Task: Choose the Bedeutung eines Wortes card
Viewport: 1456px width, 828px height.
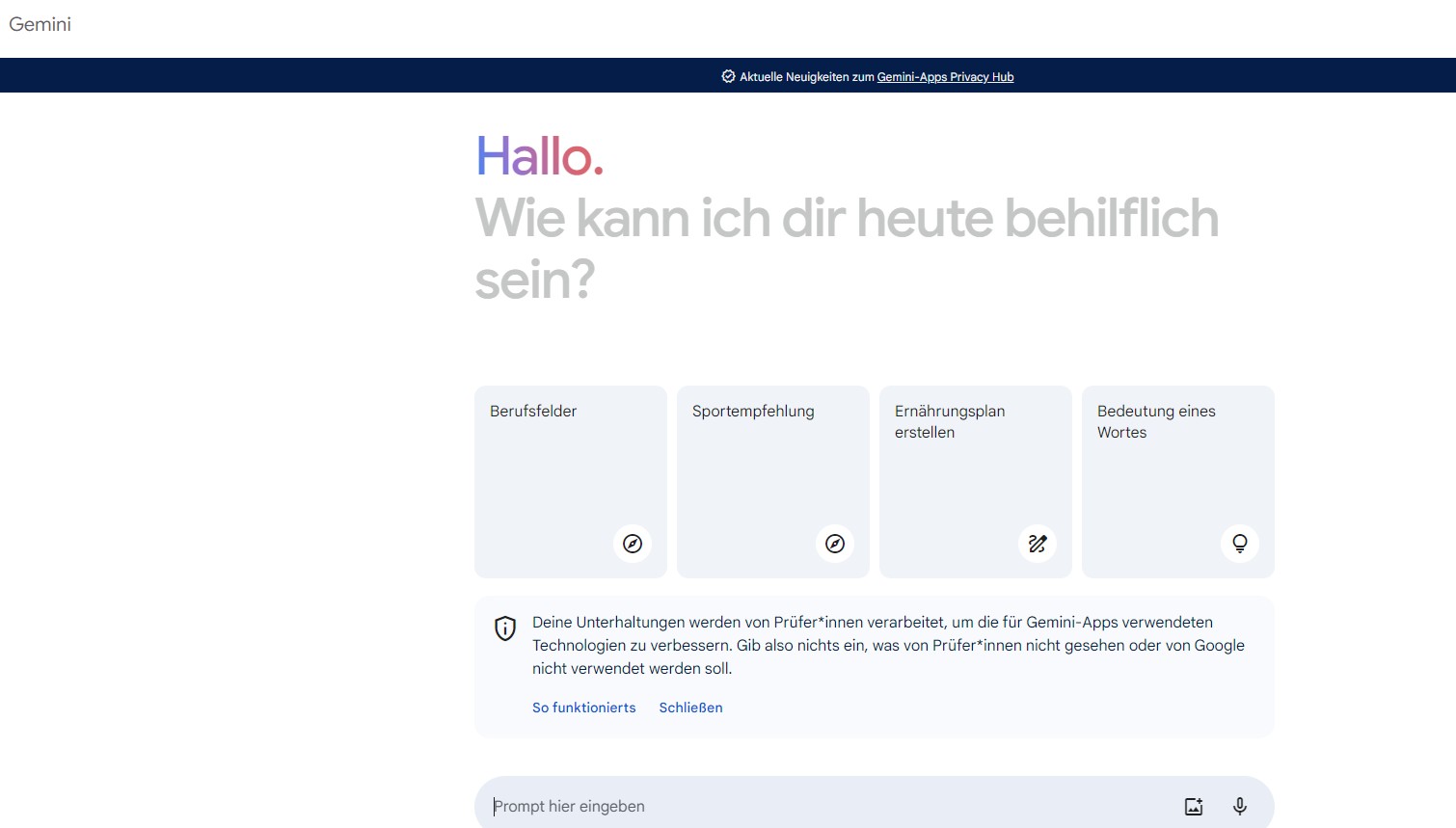Action: pos(1178,482)
